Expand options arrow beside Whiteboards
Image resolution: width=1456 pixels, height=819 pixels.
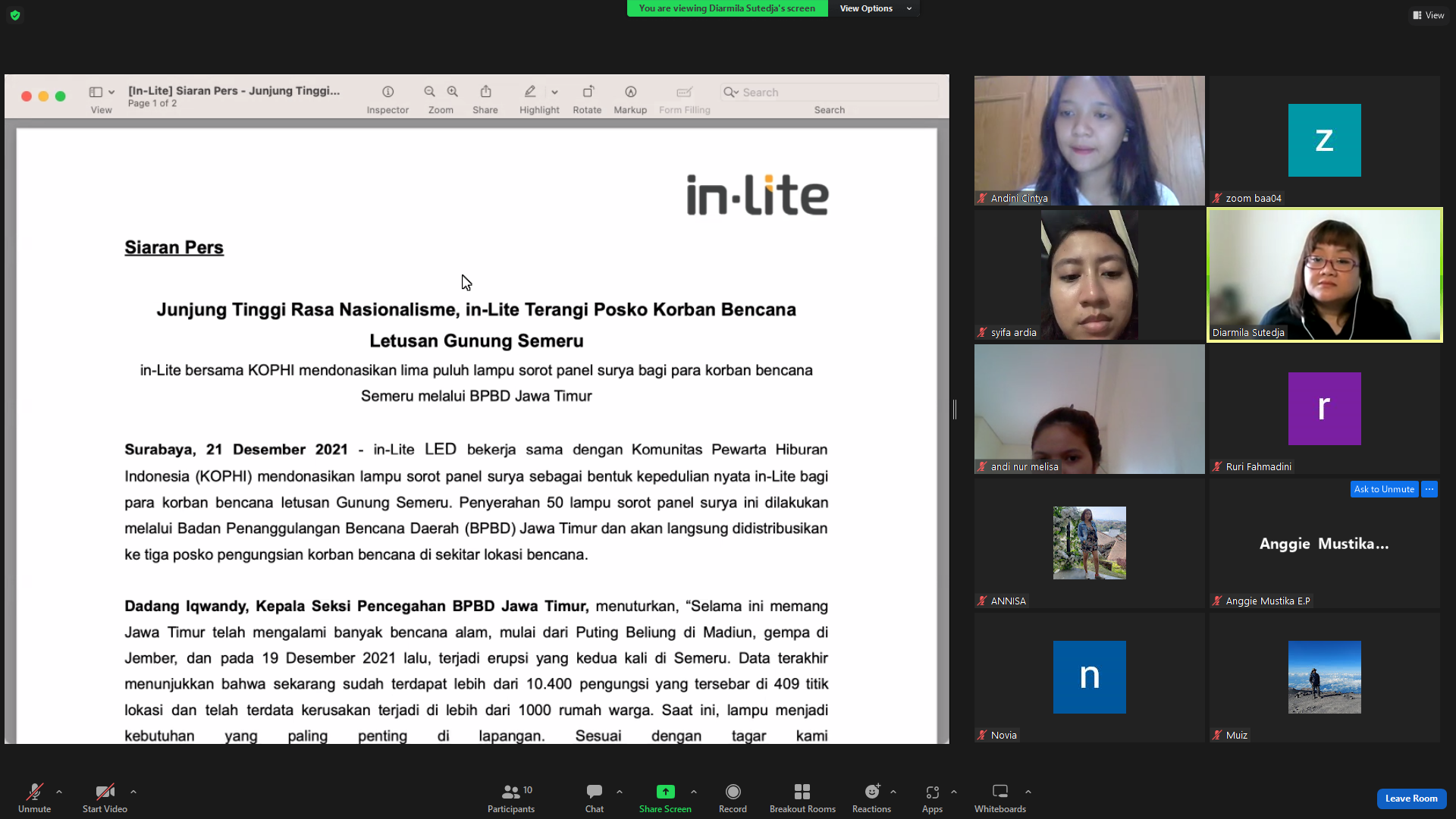1028,792
